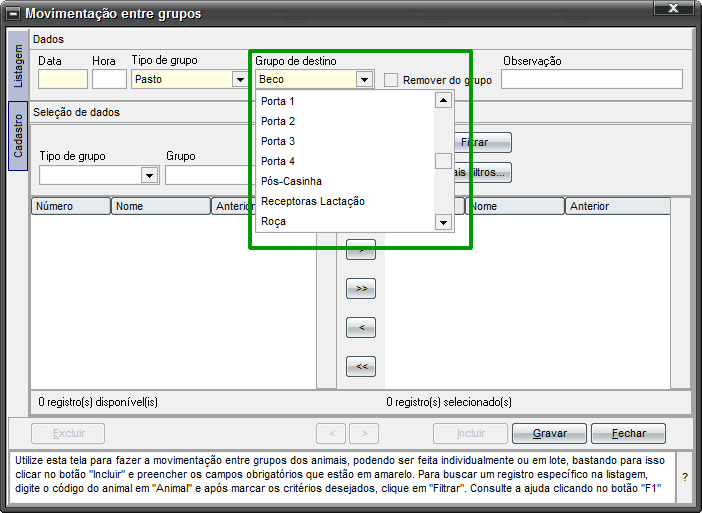This screenshot has height=513, width=702.
Task: Choose Porta 4 in the dropdown list
Action: click(x=345, y=161)
